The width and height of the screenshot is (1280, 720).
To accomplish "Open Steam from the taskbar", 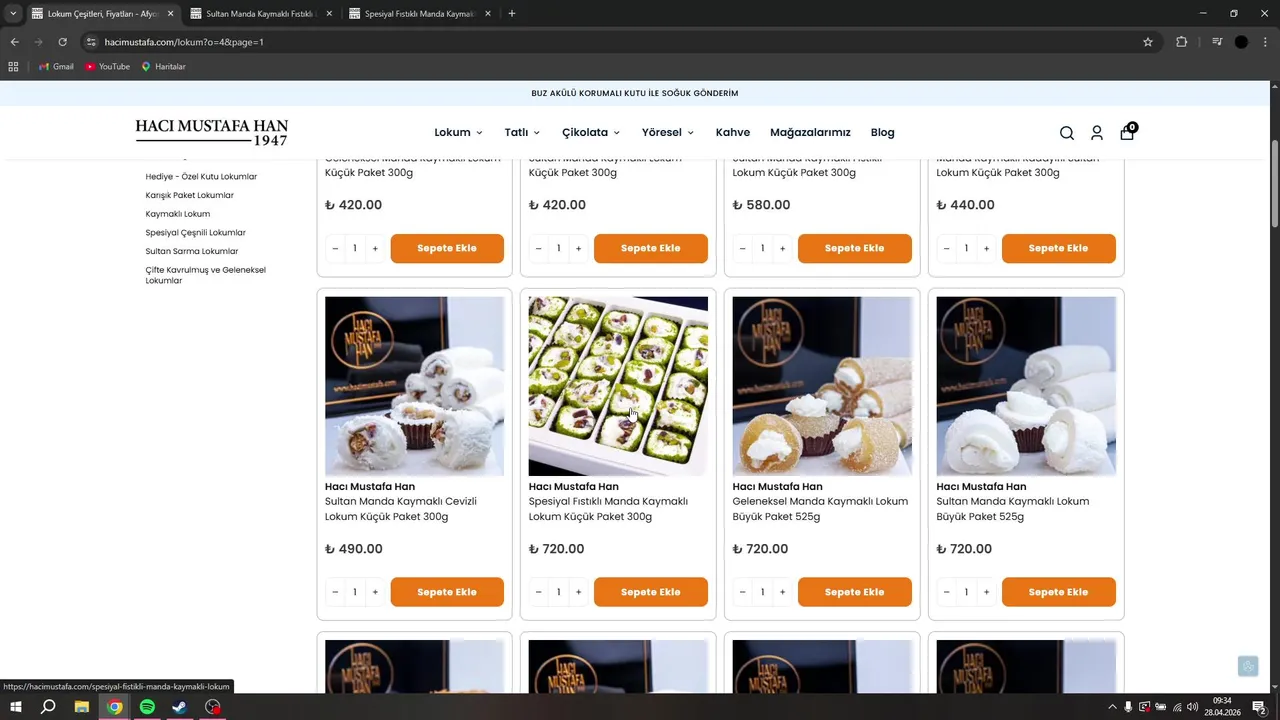I will (180, 707).
